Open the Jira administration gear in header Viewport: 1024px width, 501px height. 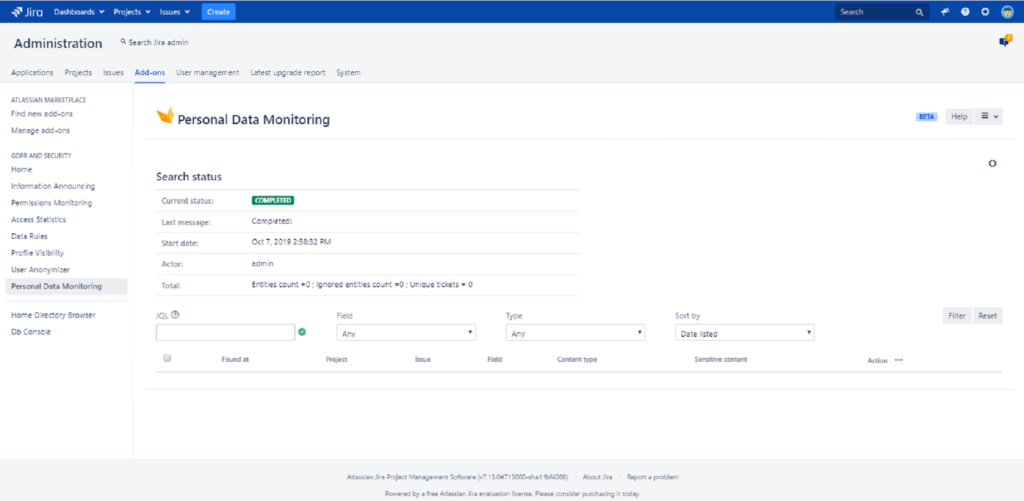coord(985,12)
